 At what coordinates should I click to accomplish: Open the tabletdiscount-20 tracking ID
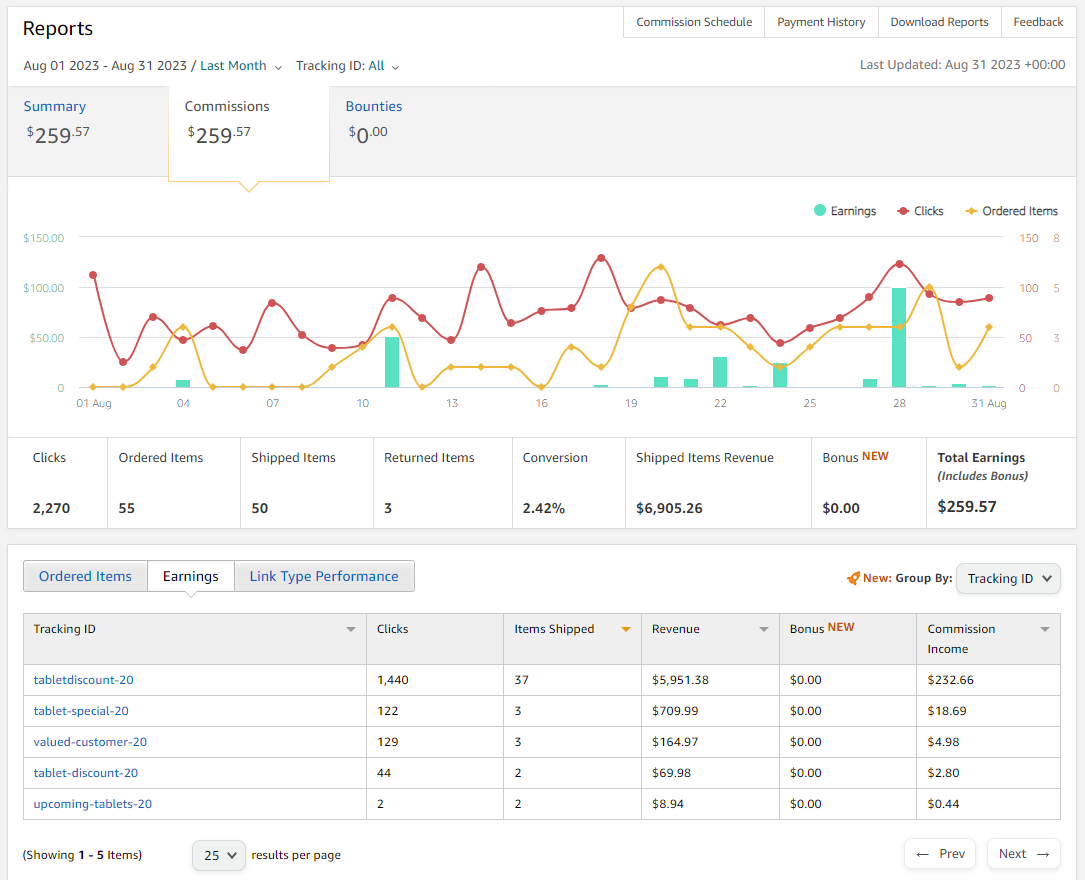(x=84, y=680)
